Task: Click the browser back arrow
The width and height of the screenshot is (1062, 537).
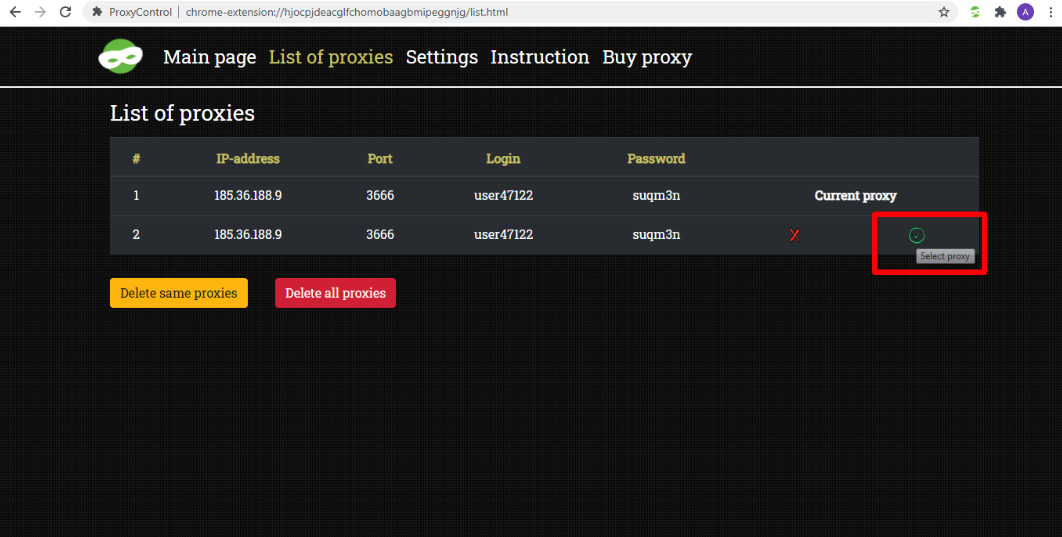Action: [x=15, y=12]
